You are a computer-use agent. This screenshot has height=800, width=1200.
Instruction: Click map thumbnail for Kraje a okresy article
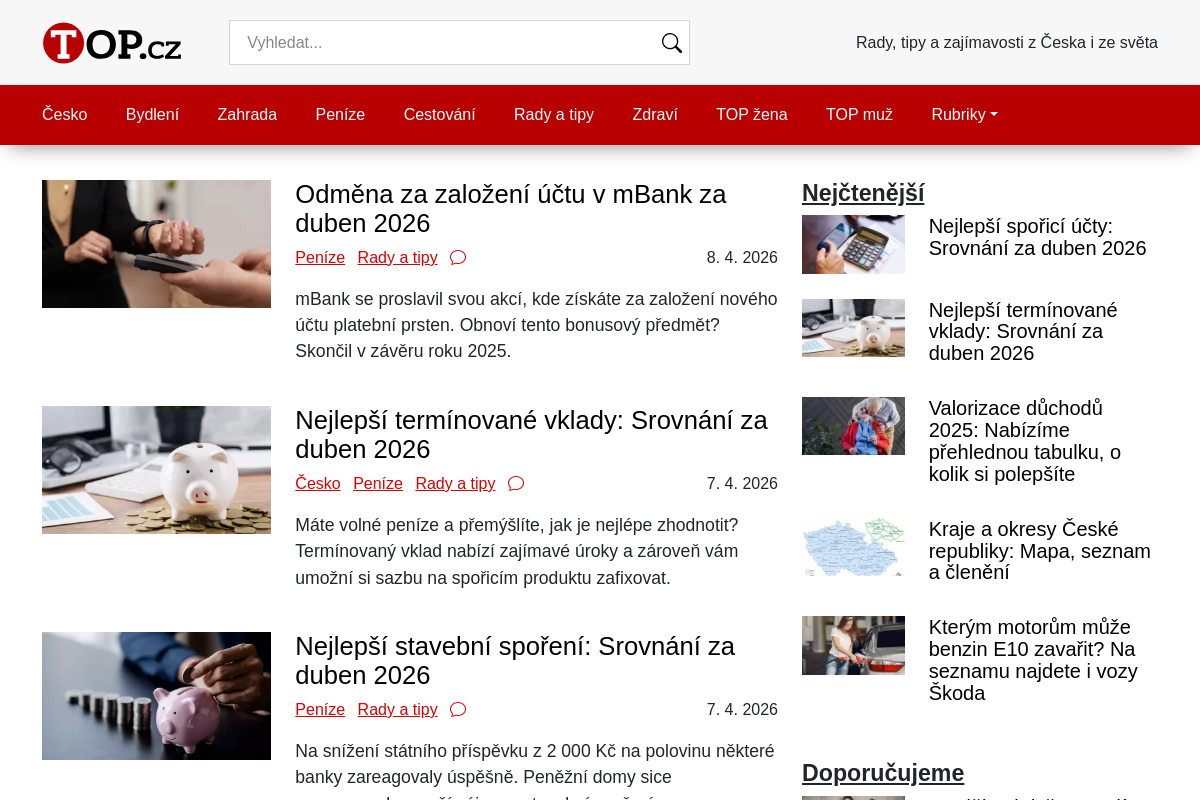853,546
